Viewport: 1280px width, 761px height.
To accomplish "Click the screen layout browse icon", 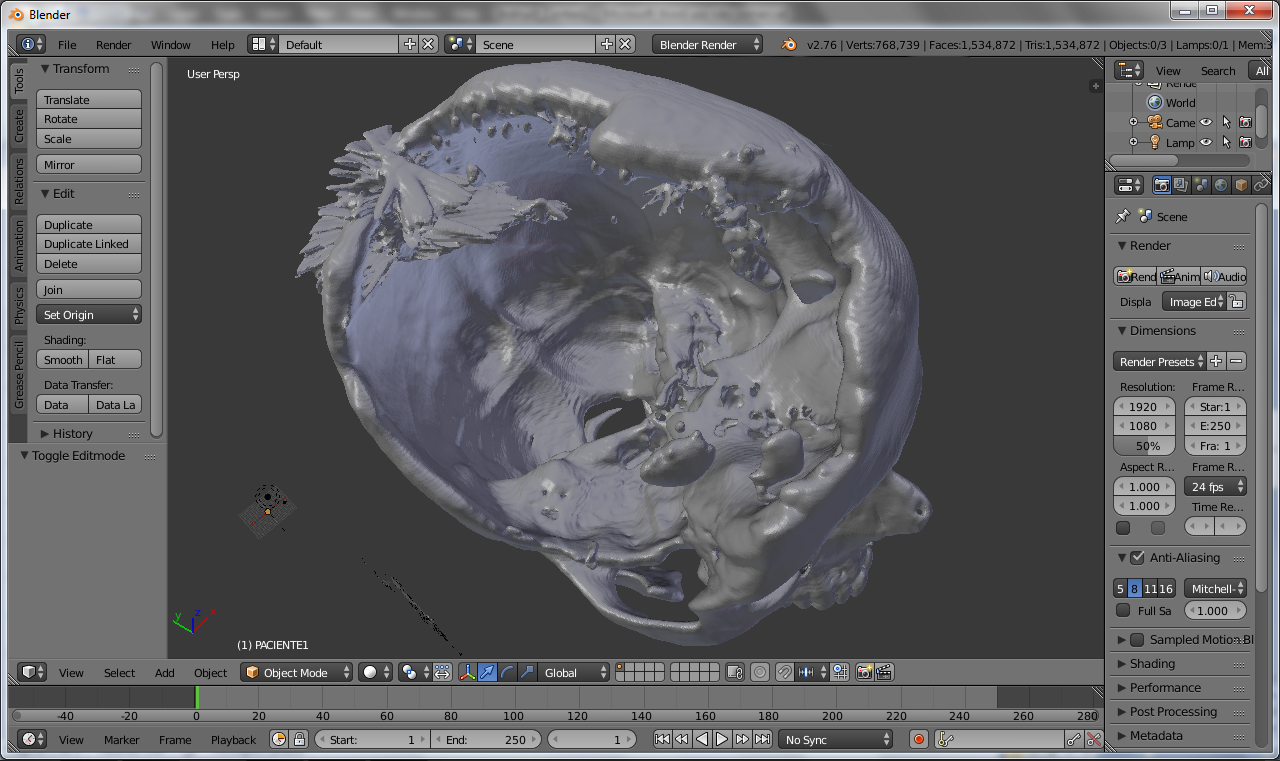I will tap(263, 44).
